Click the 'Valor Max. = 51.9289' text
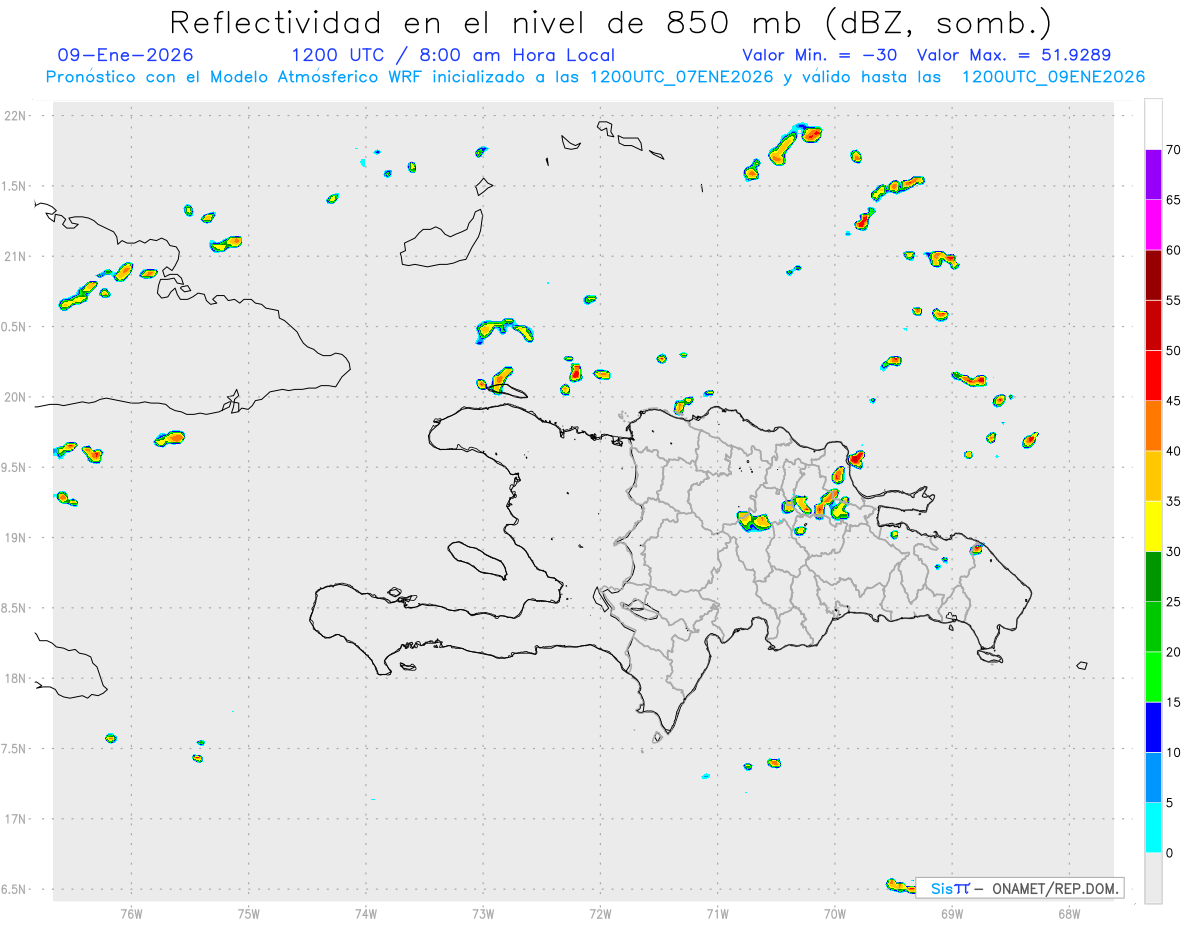 (1014, 55)
